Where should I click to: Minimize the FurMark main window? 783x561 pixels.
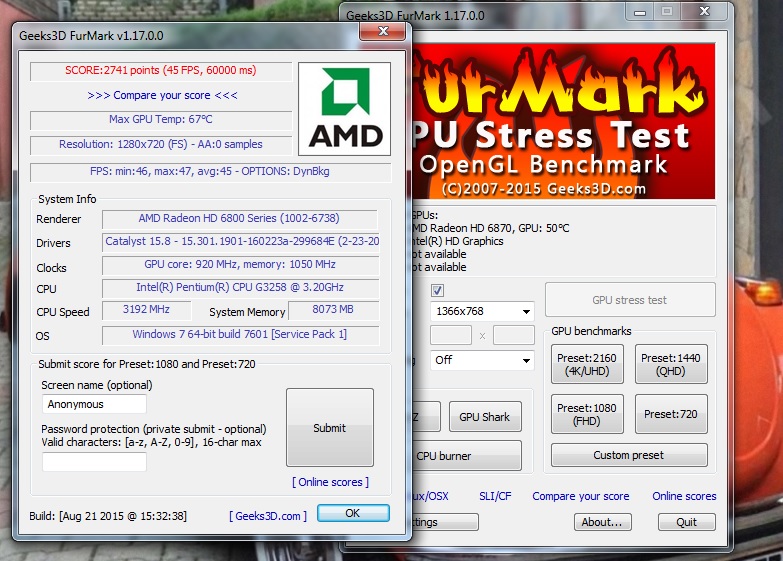click(640, 12)
